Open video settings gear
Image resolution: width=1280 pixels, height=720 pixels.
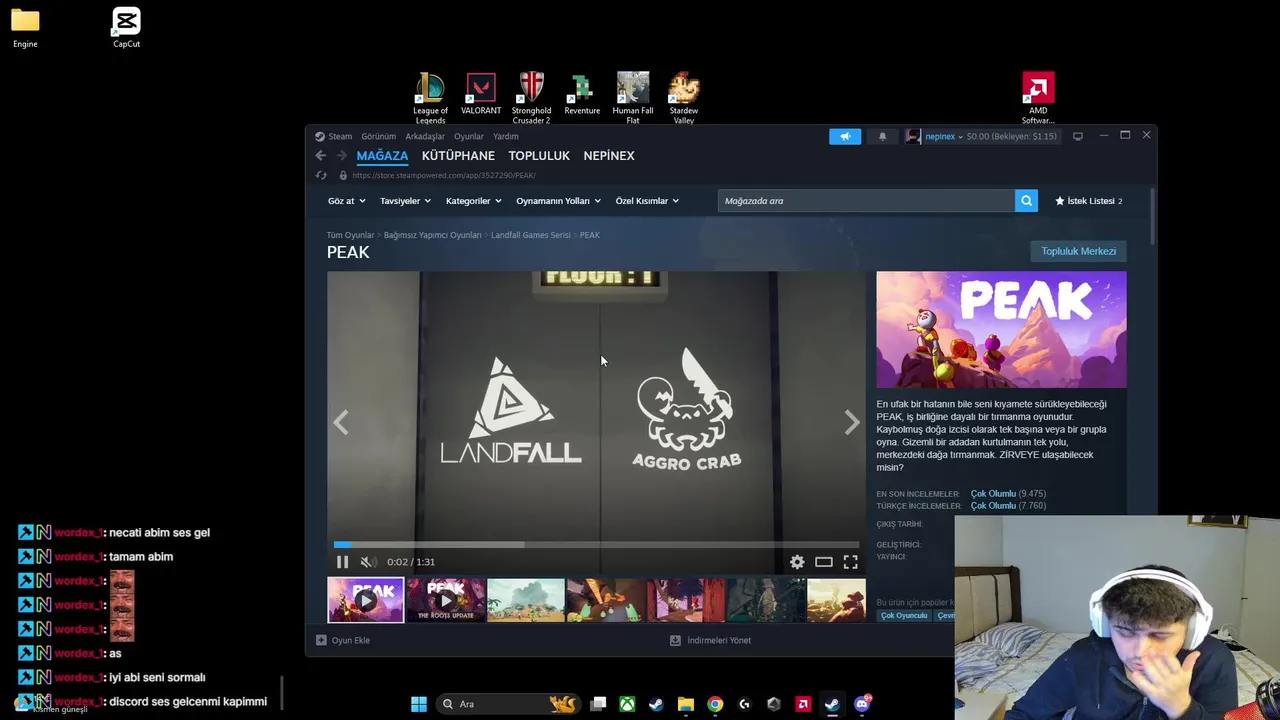coord(797,562)
